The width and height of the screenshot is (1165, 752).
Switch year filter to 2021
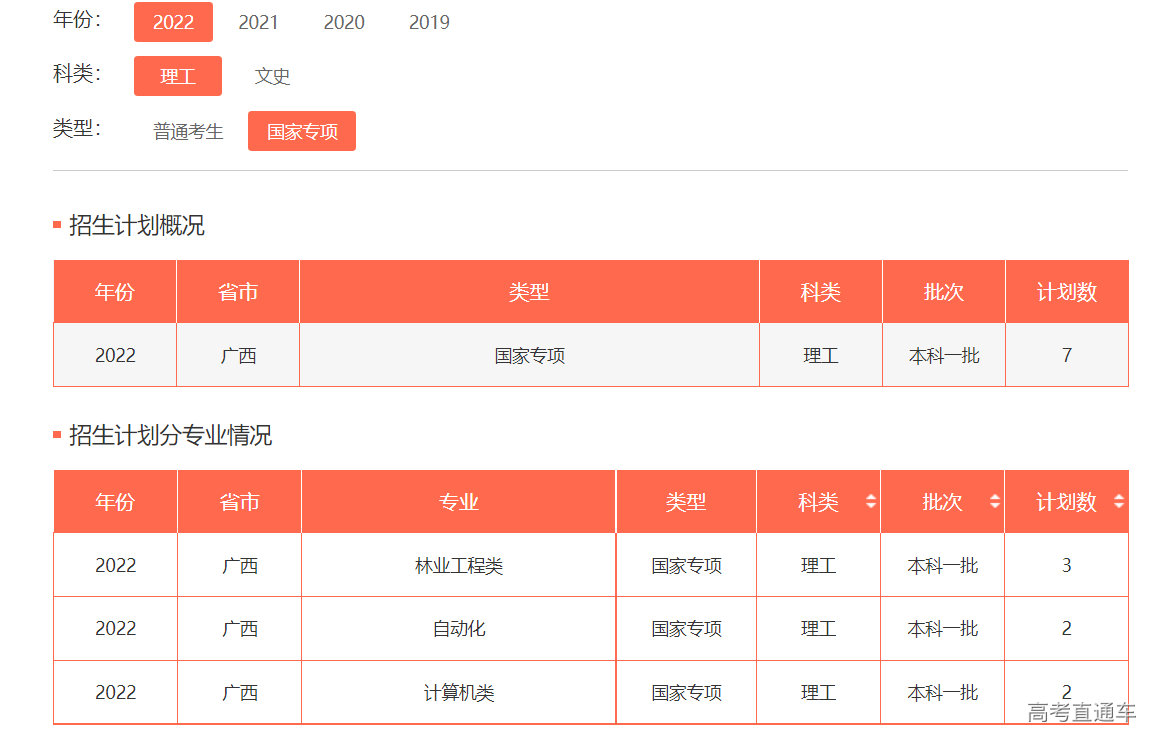tap(258, 22)
